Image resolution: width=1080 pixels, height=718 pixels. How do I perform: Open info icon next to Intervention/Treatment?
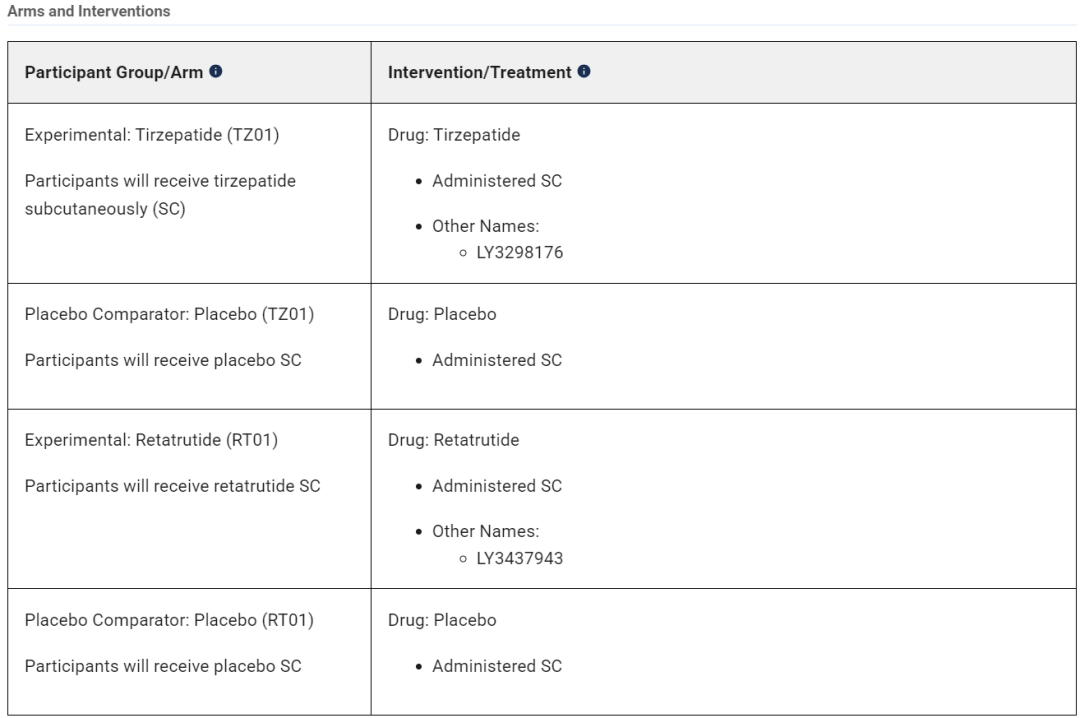click(584, 71)
